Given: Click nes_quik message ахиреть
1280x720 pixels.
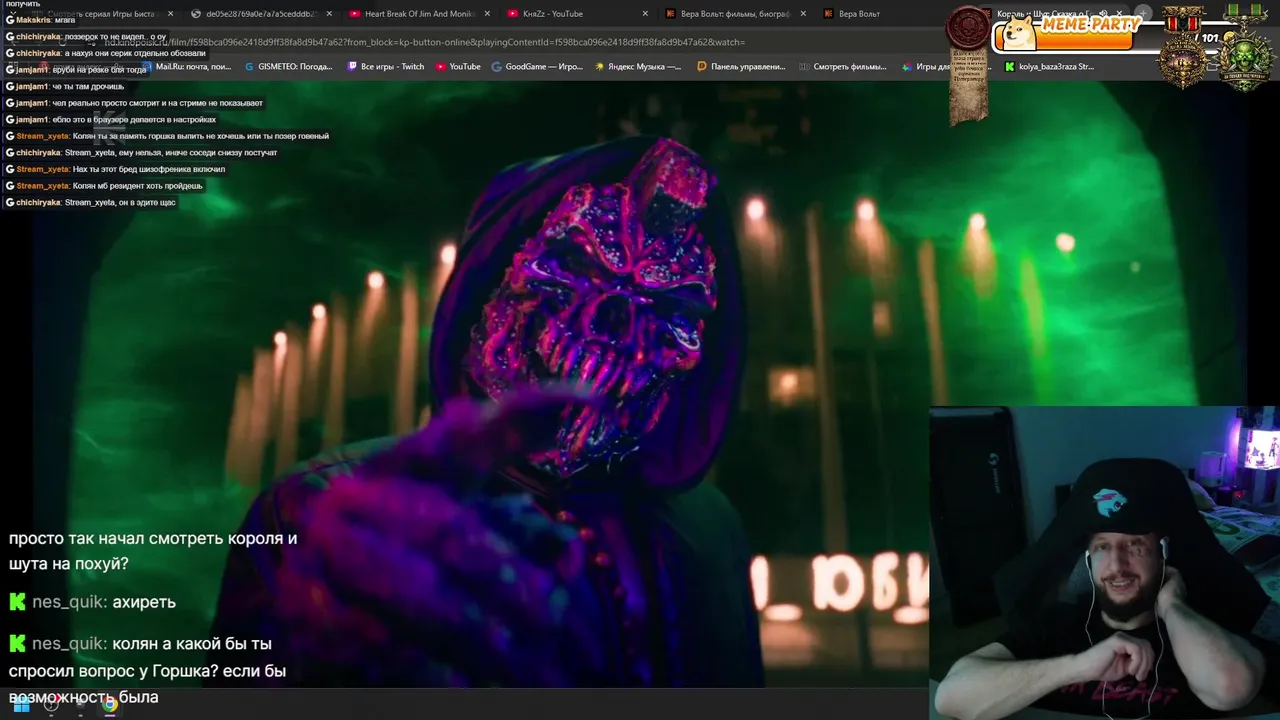Looking at the screenshot, I should coord(93,602).
